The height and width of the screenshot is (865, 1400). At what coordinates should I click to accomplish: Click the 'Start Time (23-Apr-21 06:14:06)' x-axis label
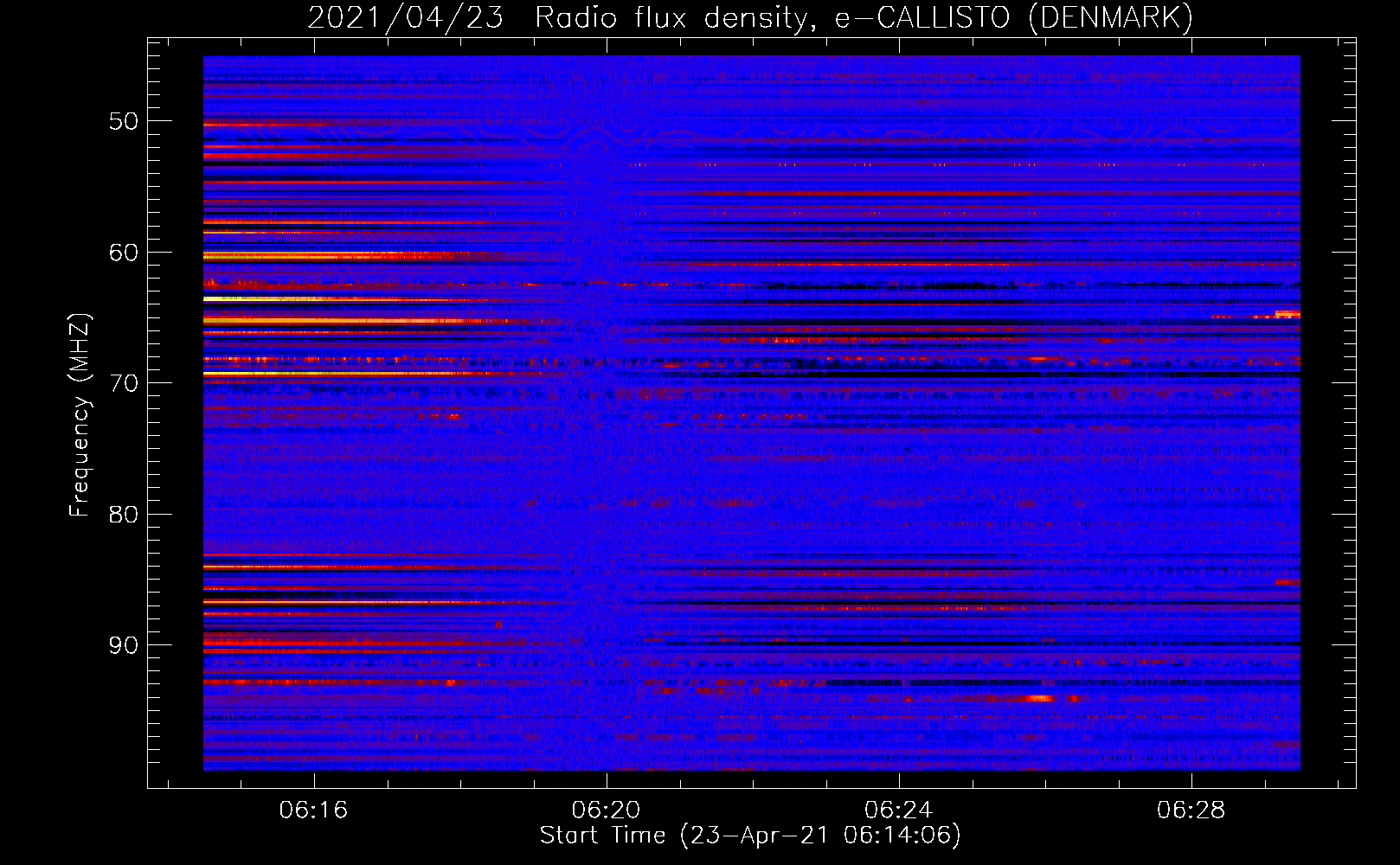pyautogui.click(x=750, y=836)
